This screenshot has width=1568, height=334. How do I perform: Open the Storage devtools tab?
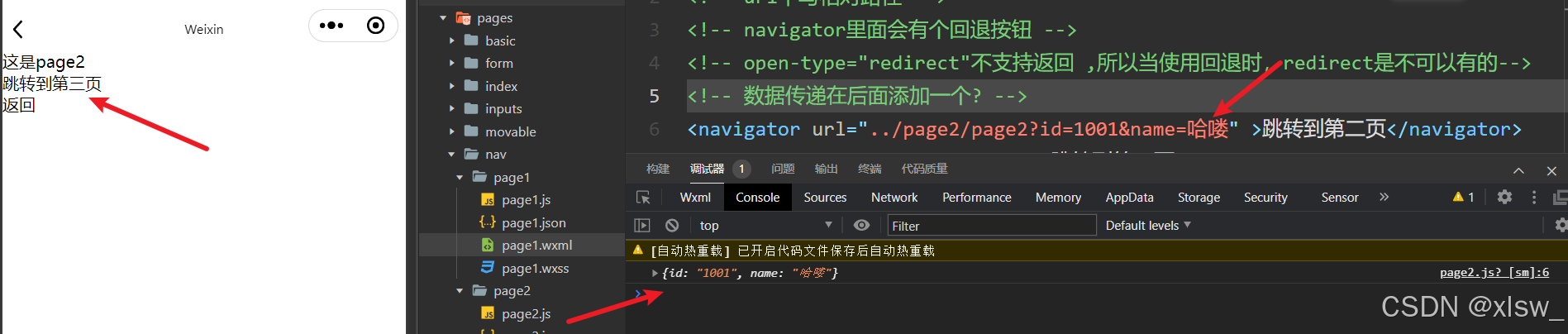point(1199,198)
